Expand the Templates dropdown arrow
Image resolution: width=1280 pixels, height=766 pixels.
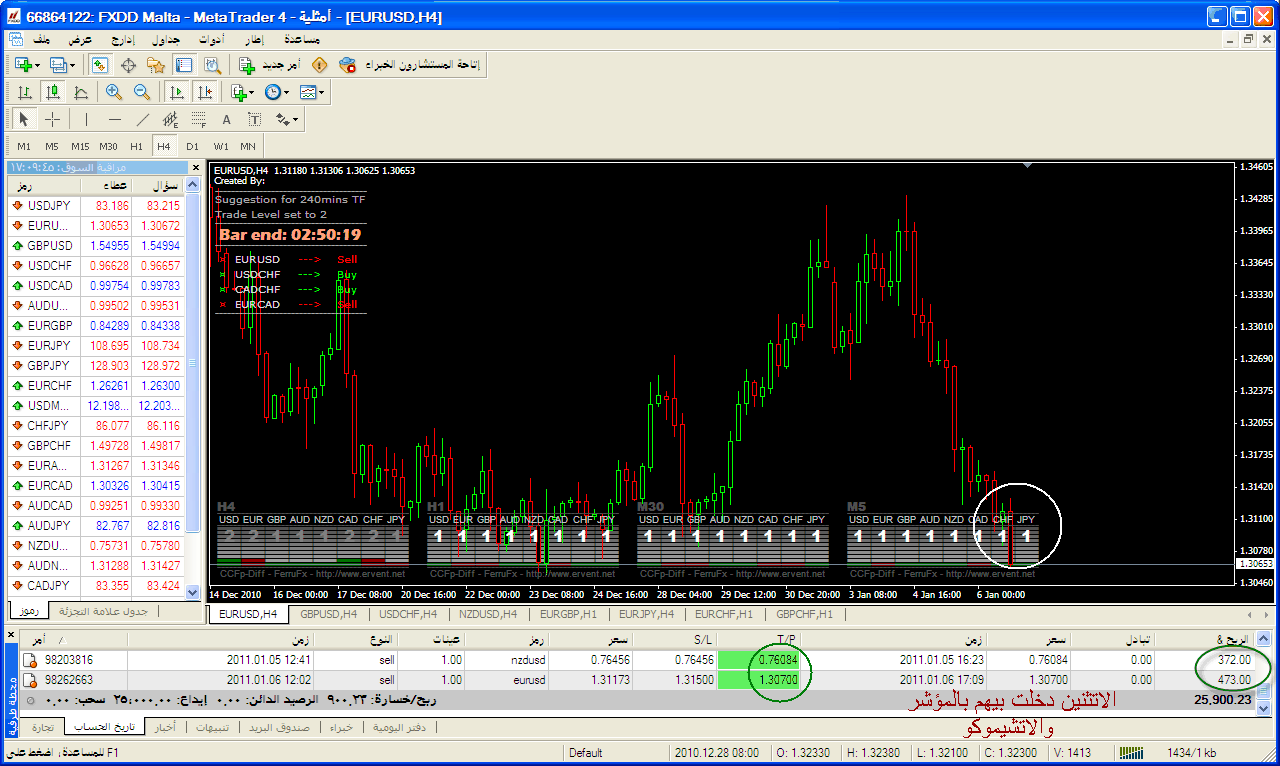tap(323, 92)
